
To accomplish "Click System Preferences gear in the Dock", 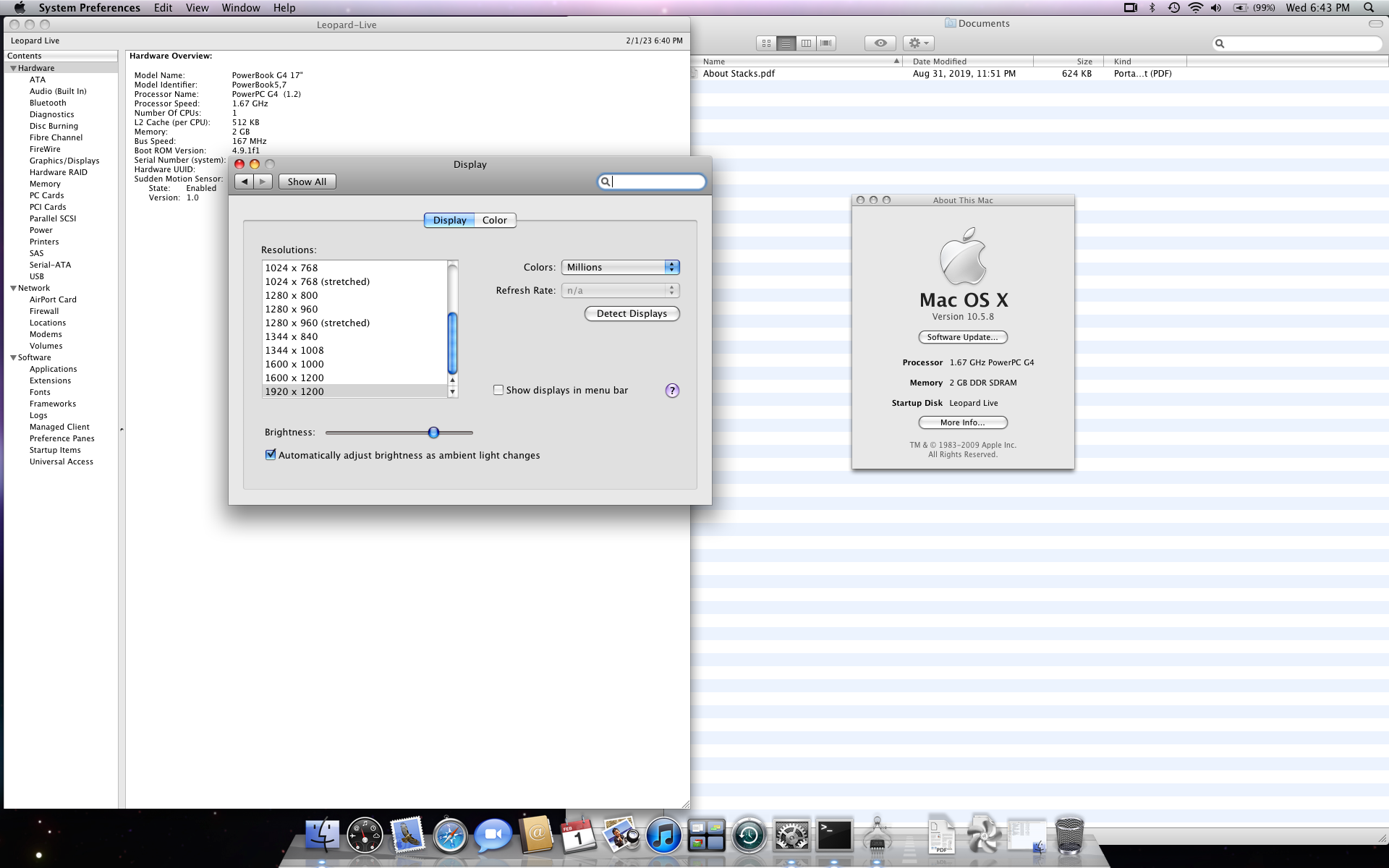I will click(x=791, y=836).
